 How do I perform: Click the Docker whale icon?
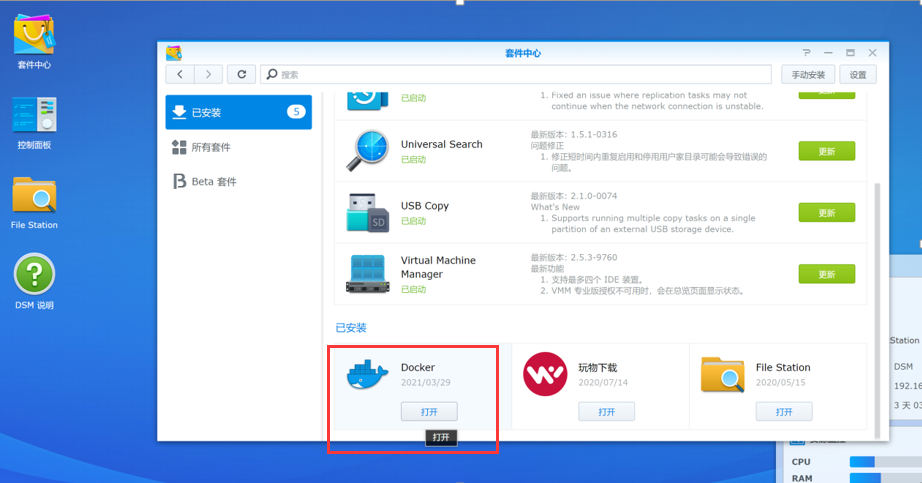(x=366, y=374)
